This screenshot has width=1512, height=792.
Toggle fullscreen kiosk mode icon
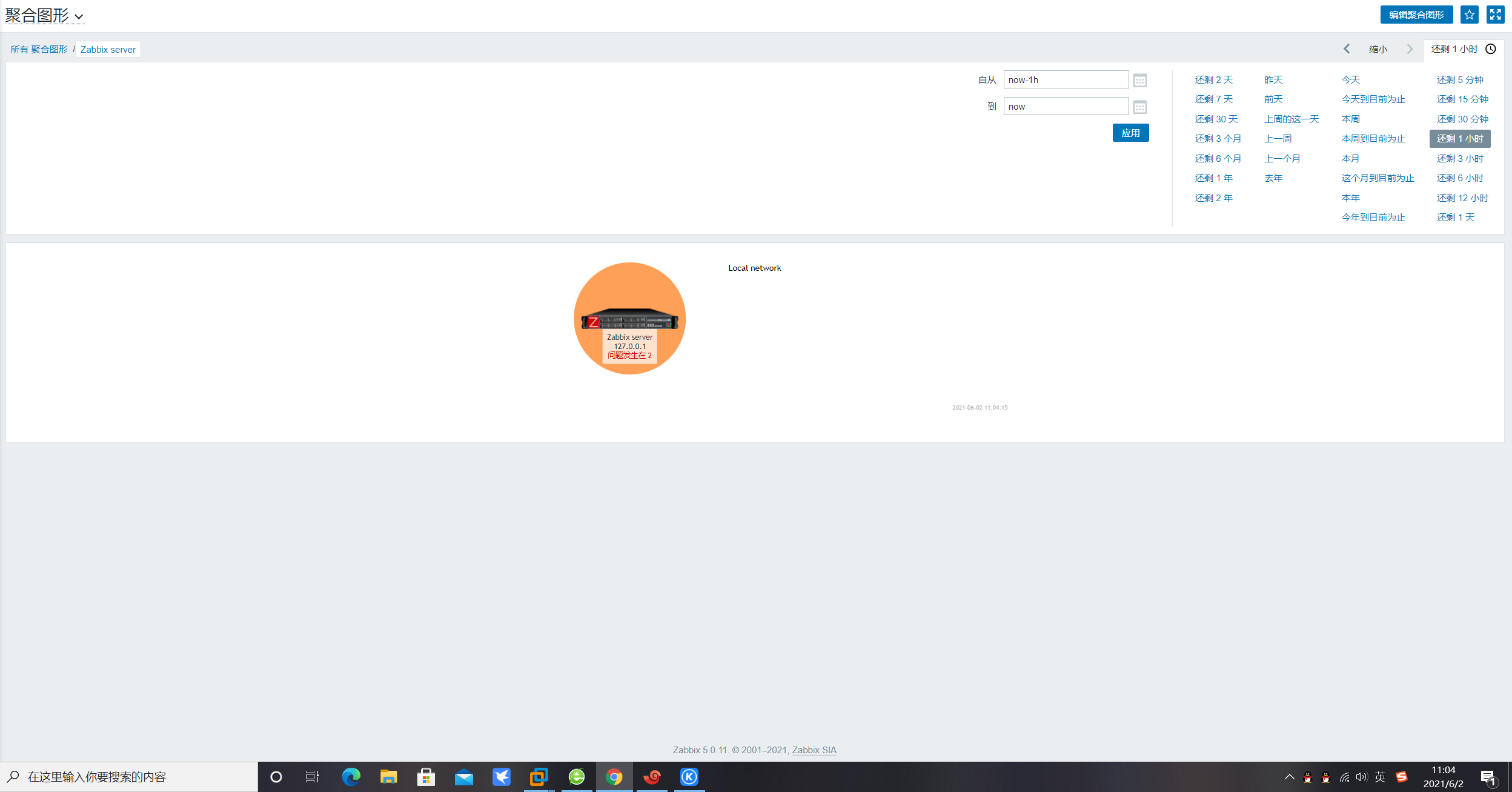point(1495,15)
